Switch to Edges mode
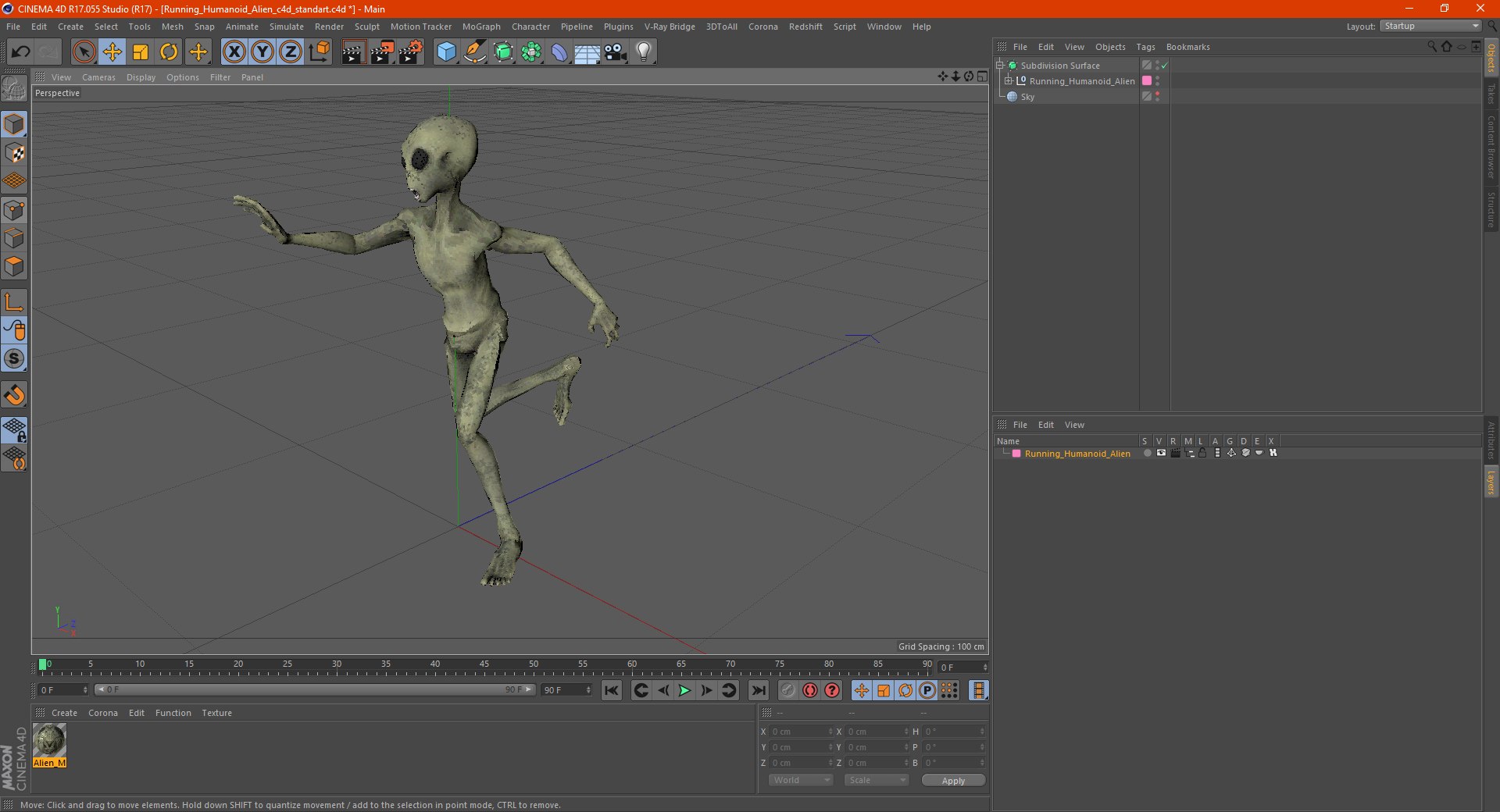This screenshot has width=1500, height=812. click(14, 238)
